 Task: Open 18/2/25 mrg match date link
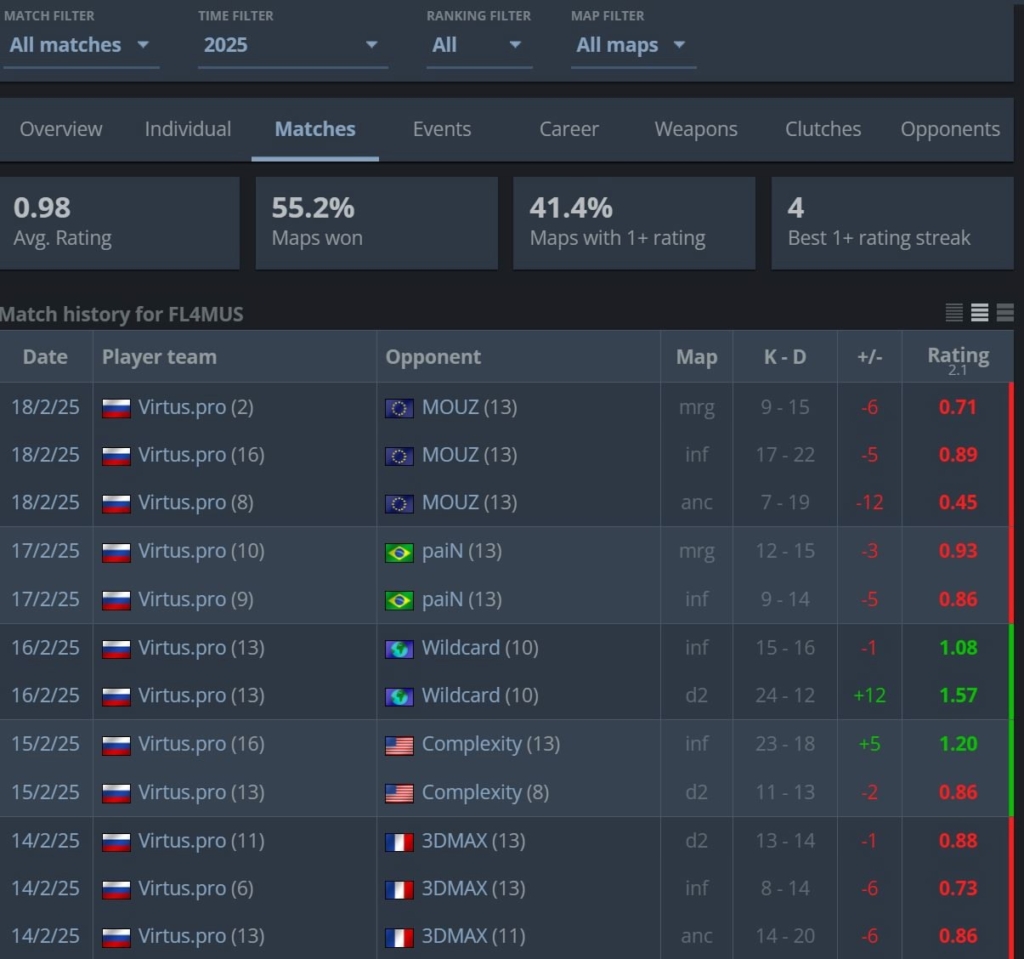point(45,407)
